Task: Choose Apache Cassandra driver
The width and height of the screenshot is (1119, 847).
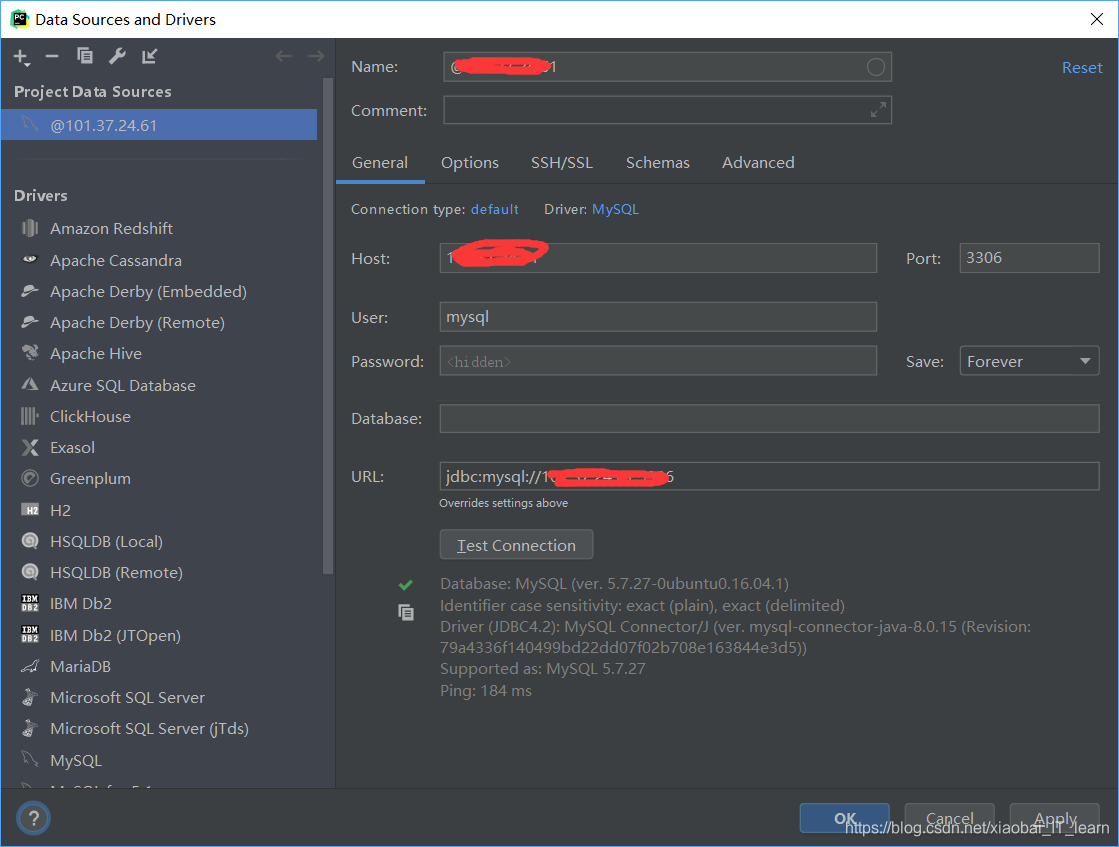Action: pos(116,260)
